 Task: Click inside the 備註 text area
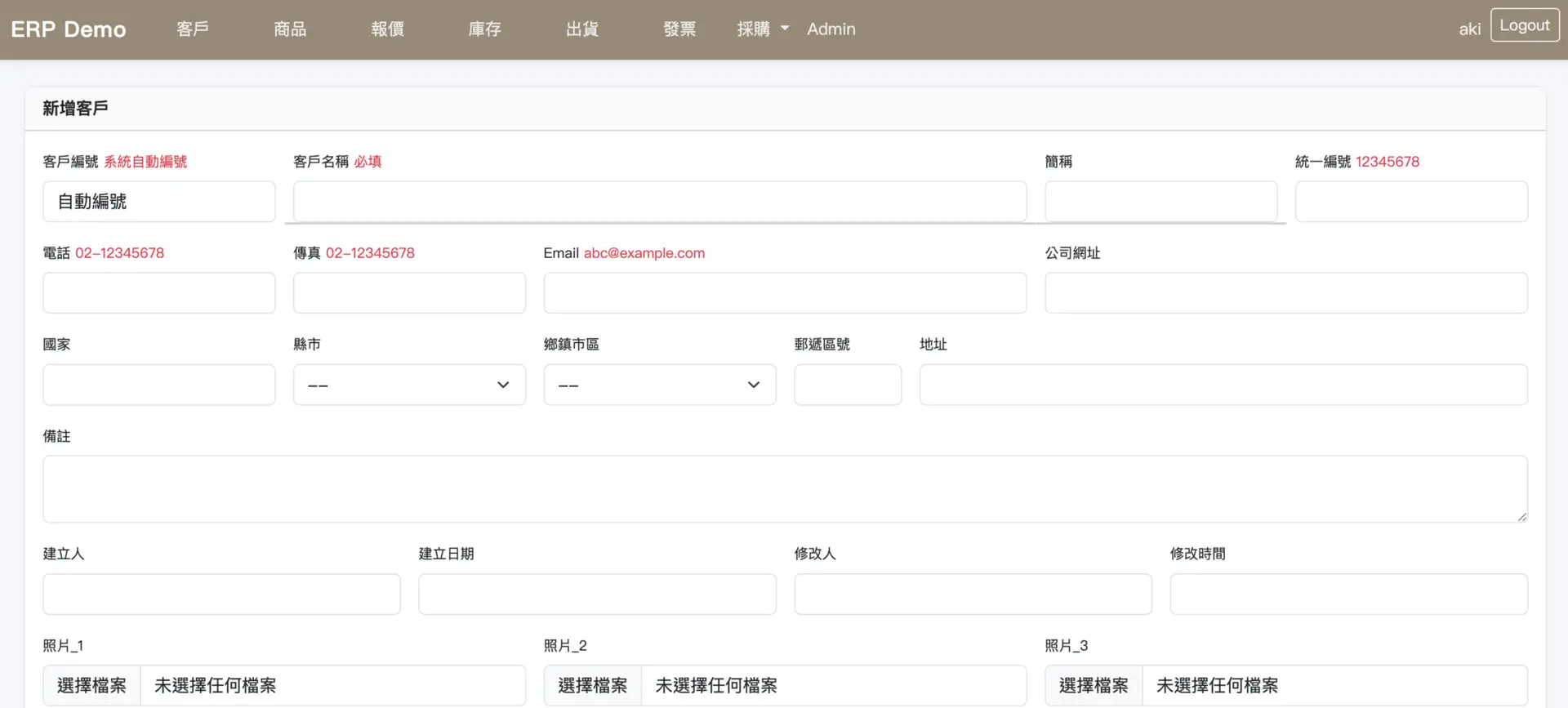785,489
